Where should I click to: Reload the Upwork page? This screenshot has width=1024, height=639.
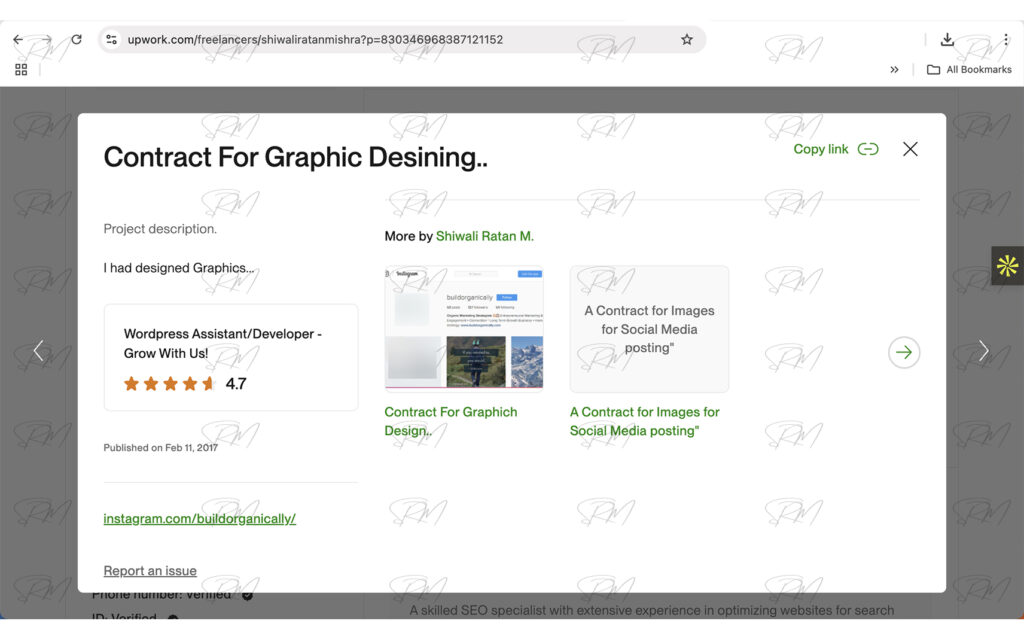[76, 39]
